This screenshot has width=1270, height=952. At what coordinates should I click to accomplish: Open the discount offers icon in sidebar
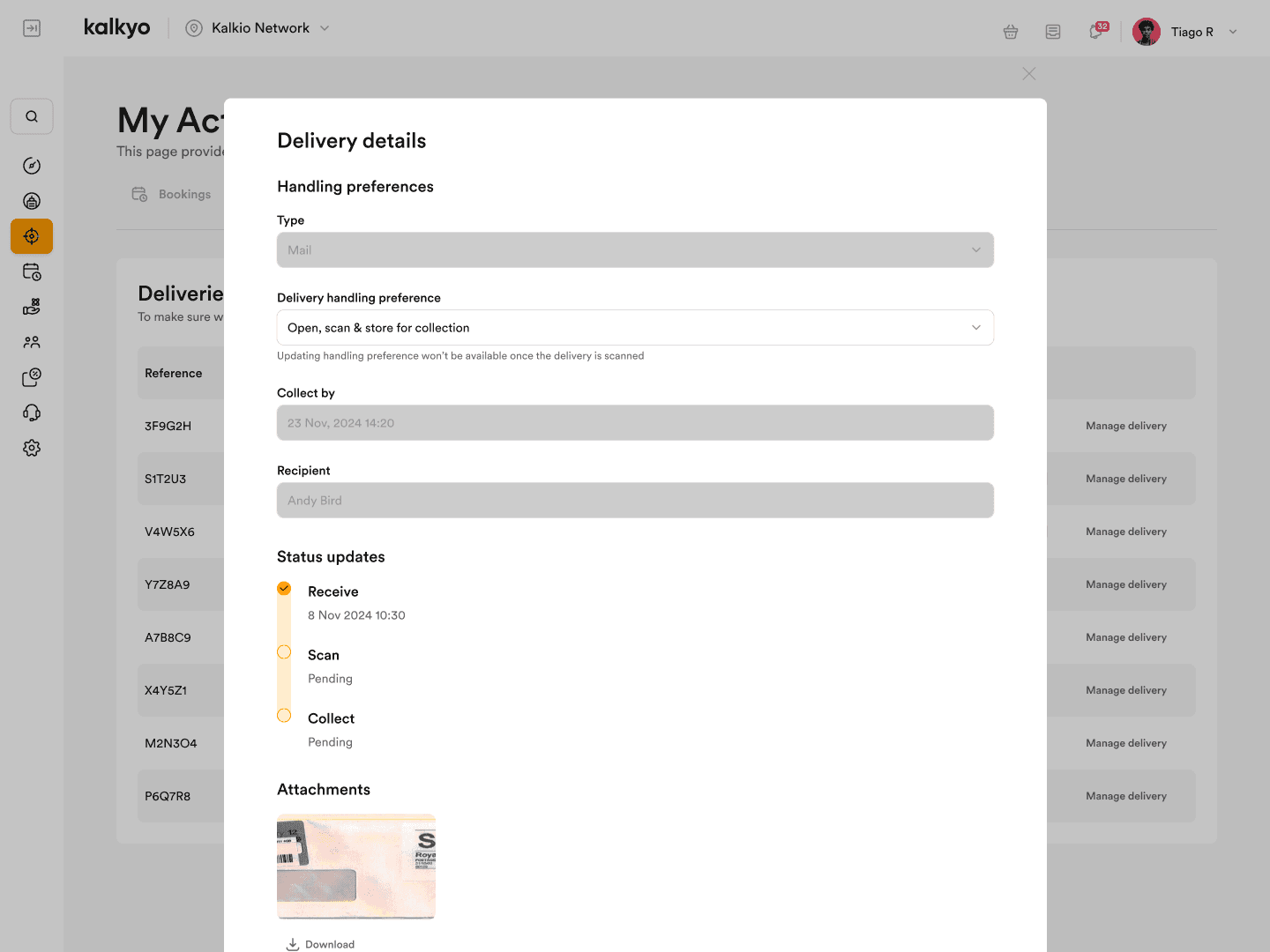pos(32,377)
